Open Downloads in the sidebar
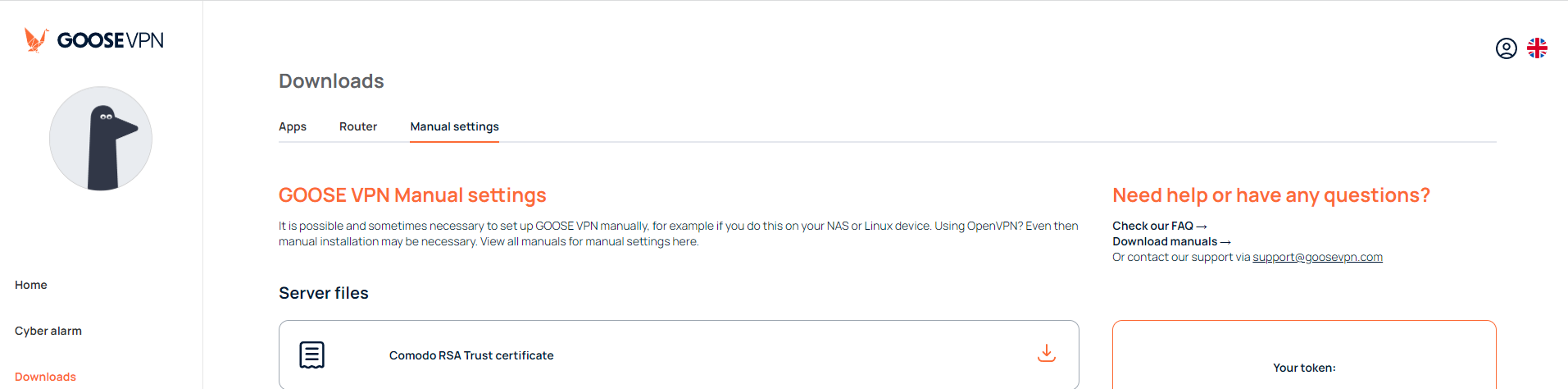Screen dimensions: 1568x389 pyautogui.click(x=45, y=377)
